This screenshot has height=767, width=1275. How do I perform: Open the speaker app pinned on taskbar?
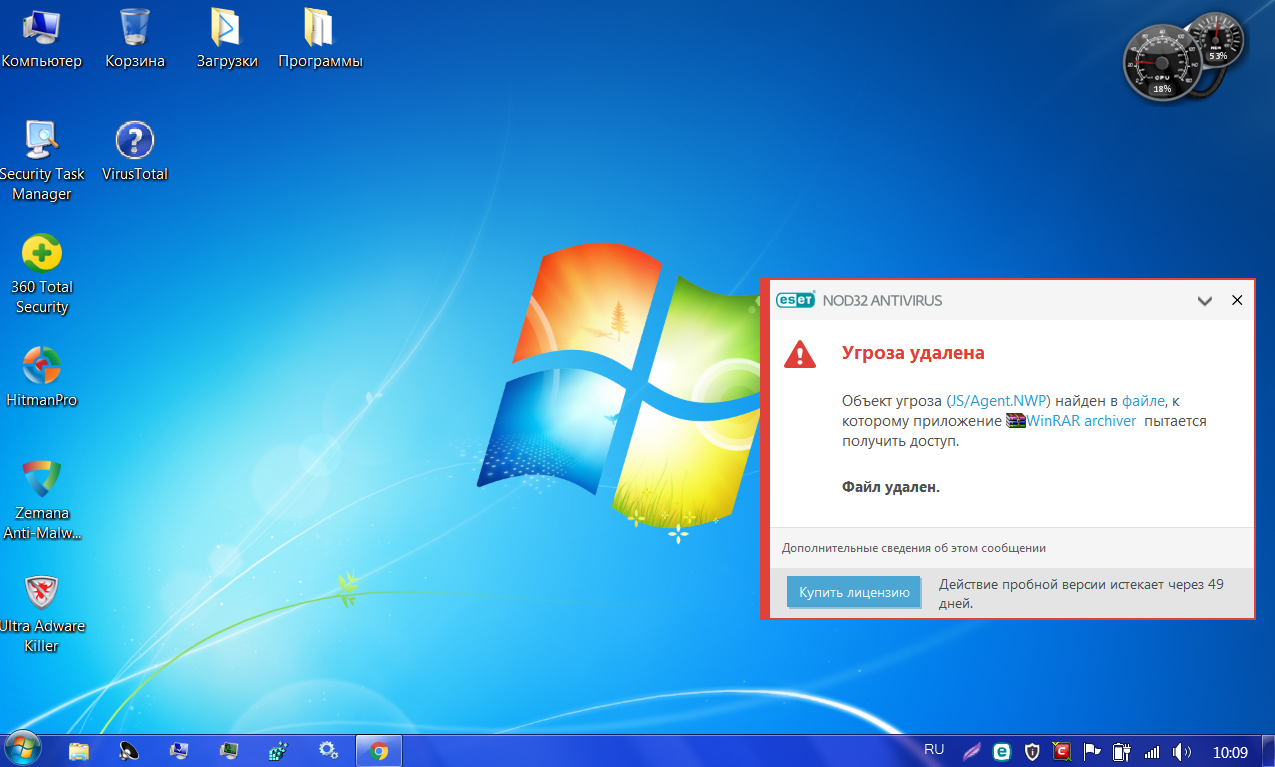pos(129,750)
